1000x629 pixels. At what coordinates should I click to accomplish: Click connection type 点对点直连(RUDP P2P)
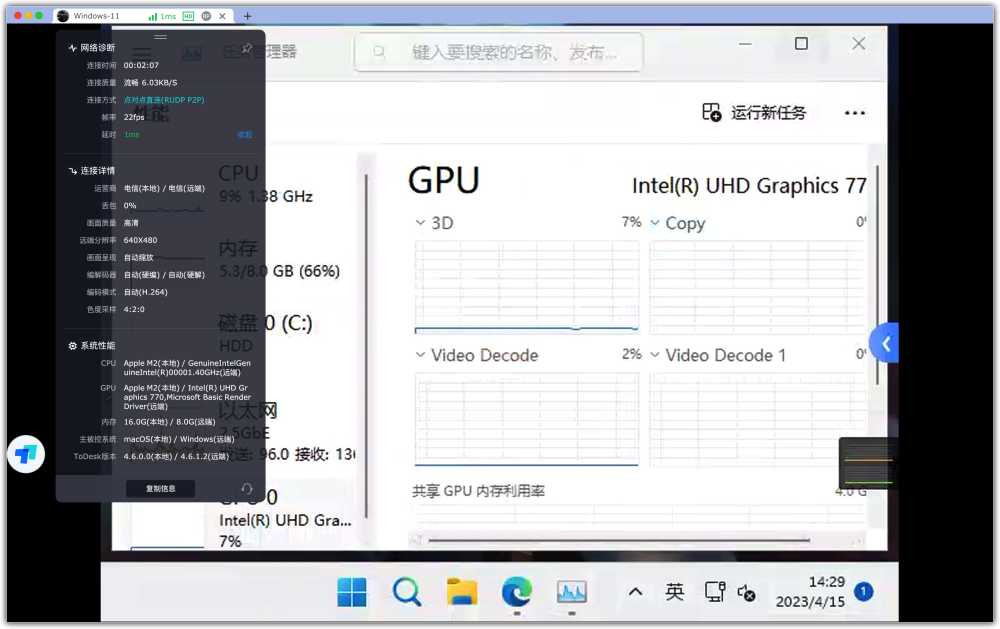(164, 100)
